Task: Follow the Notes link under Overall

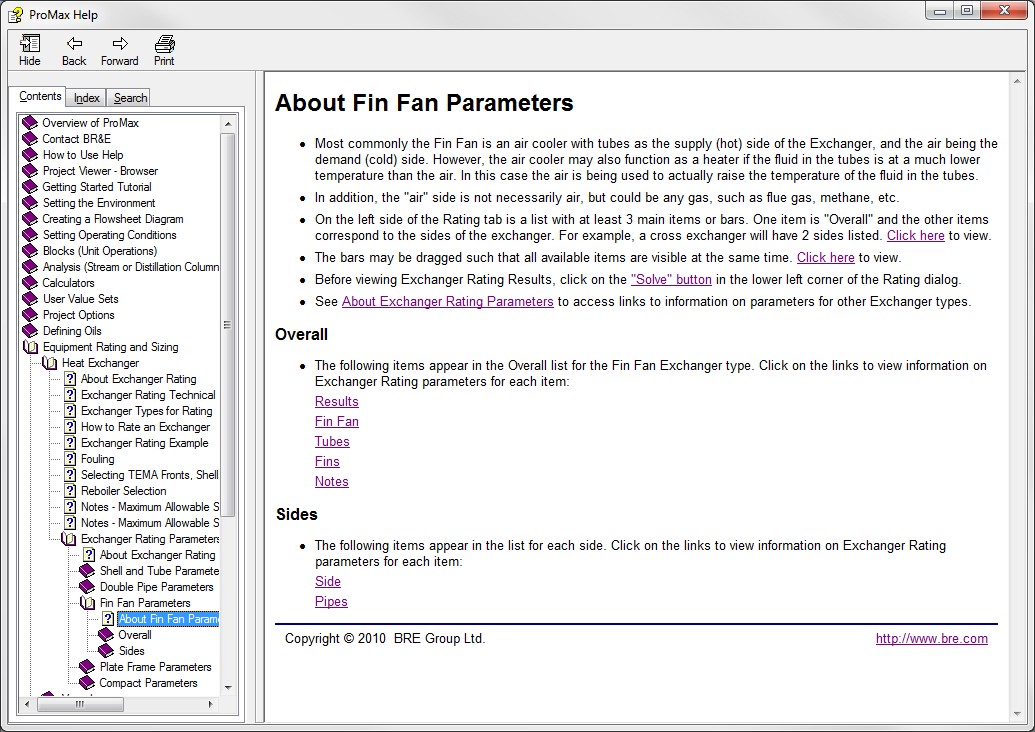Action: coord(331,481)
